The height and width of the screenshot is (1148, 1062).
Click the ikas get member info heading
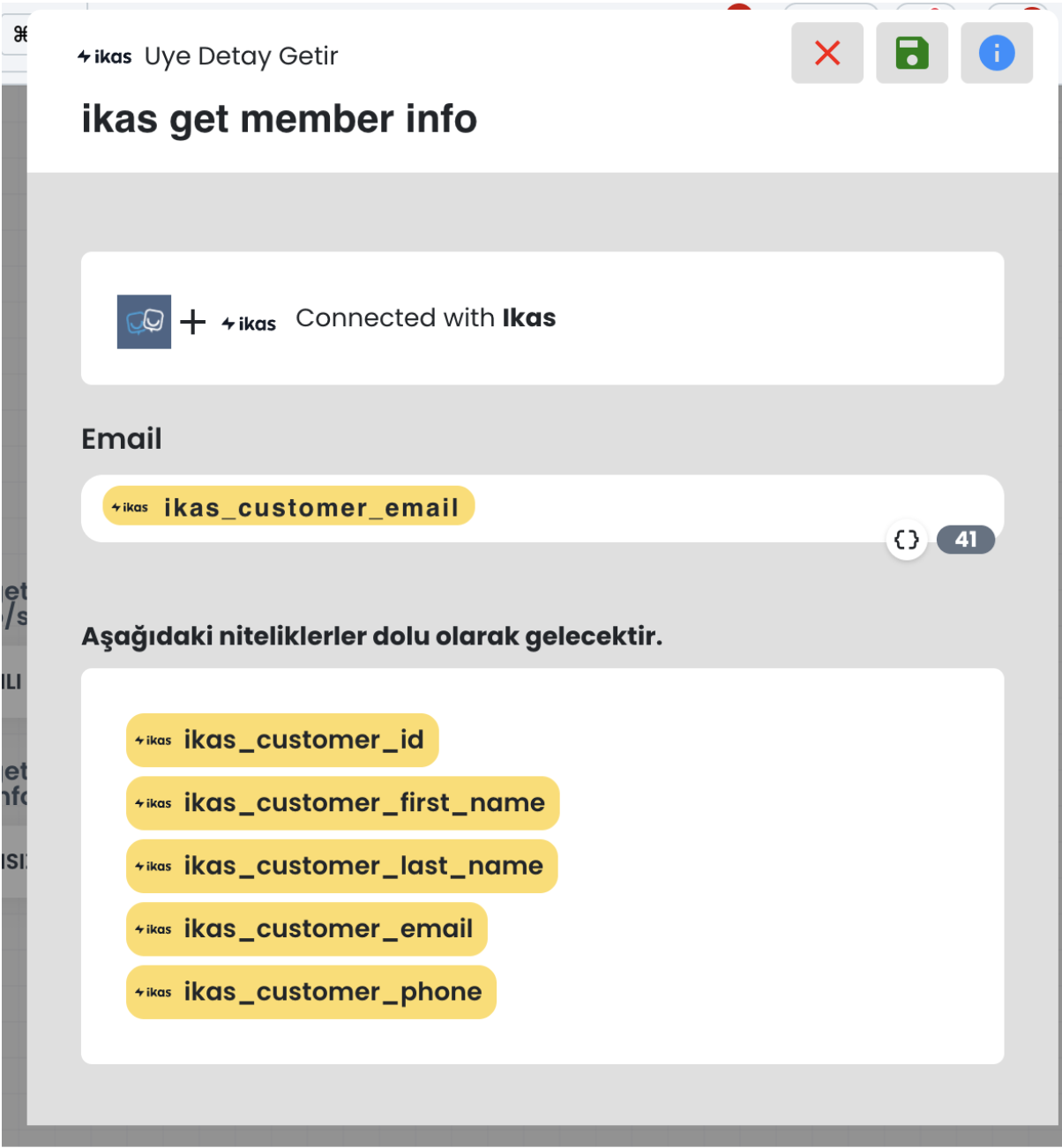[279, 119]
